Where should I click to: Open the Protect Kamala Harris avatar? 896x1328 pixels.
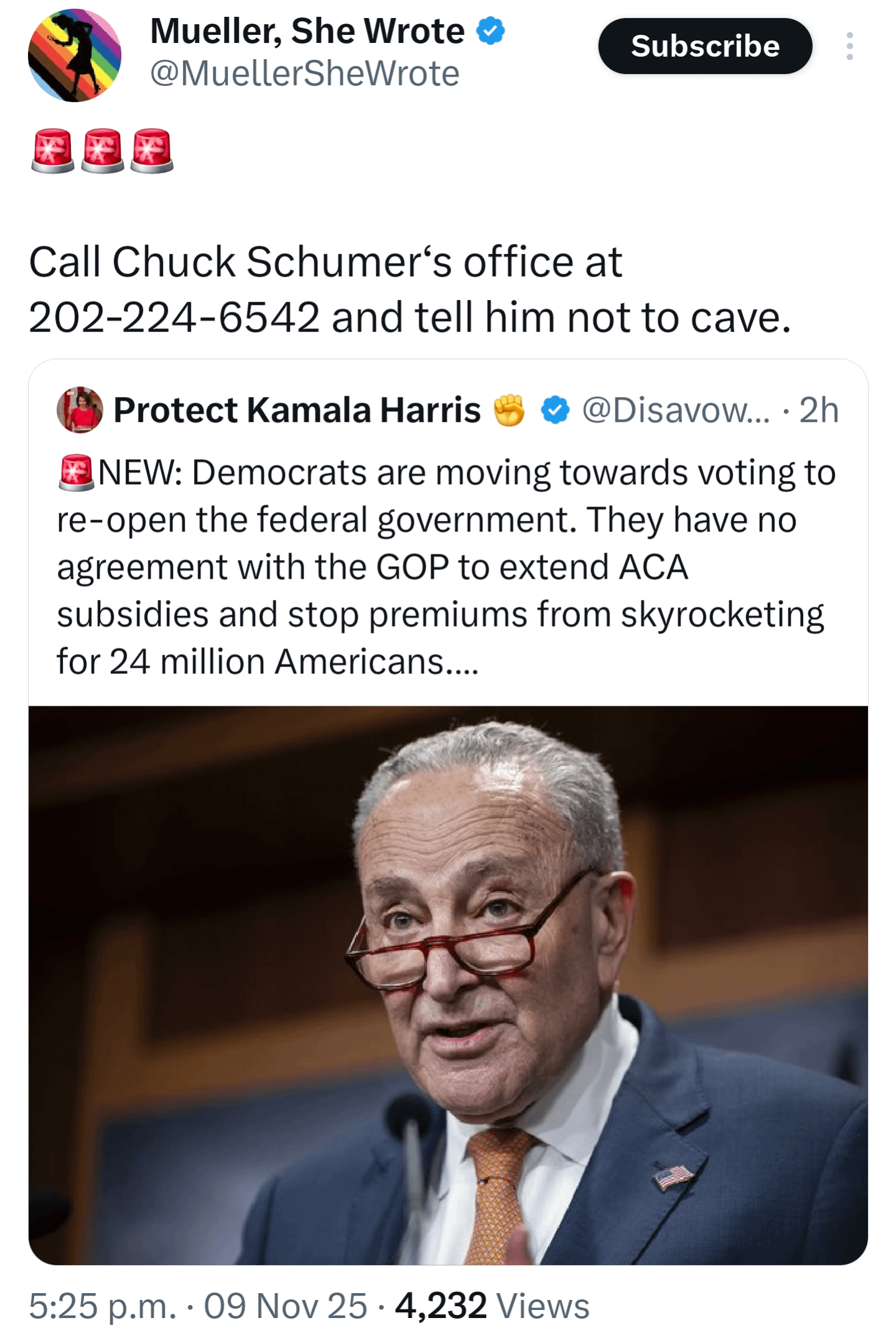point(80,410)
